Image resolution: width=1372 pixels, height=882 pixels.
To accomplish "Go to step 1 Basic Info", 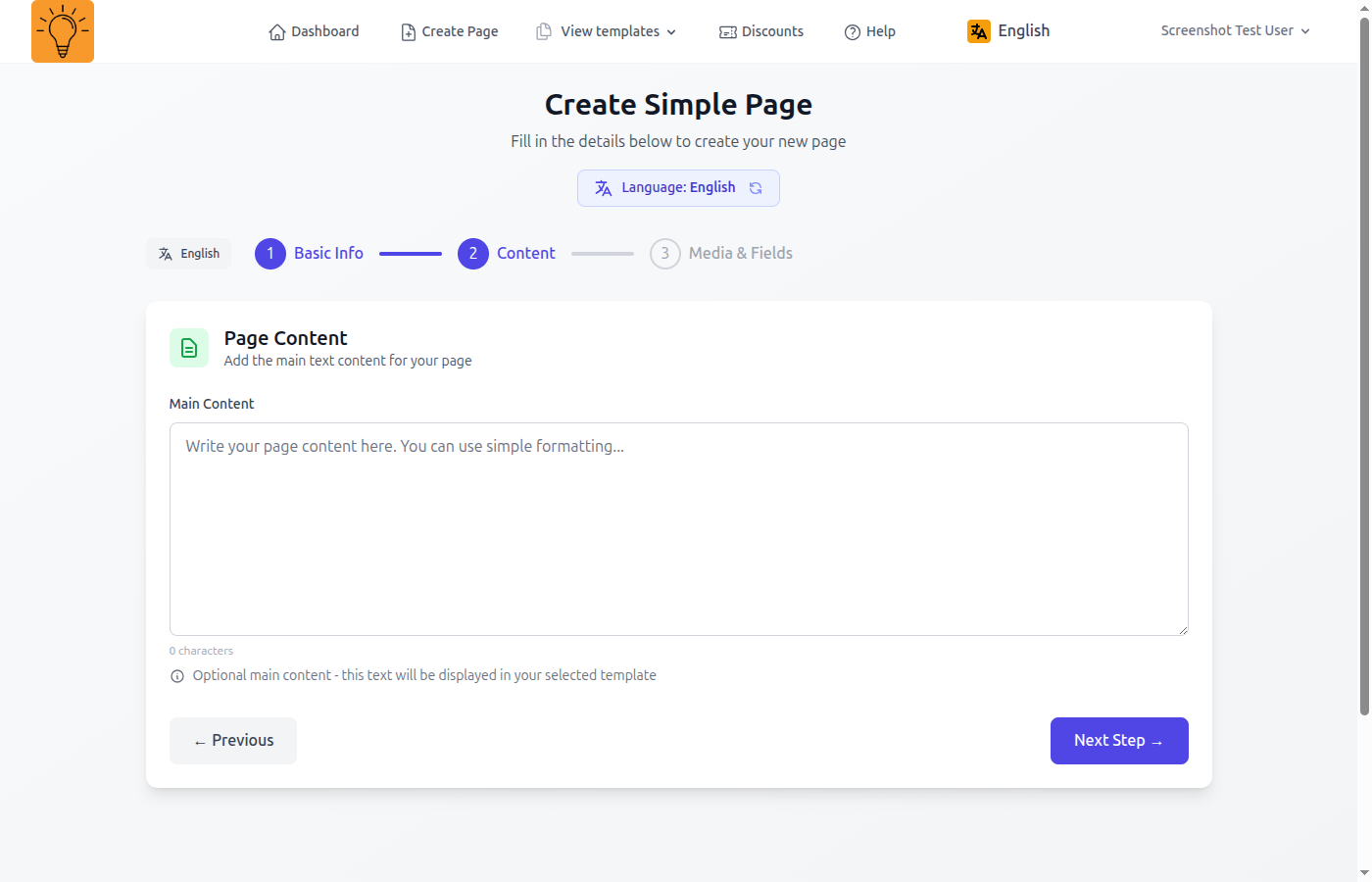I will (x=310, y=254).
